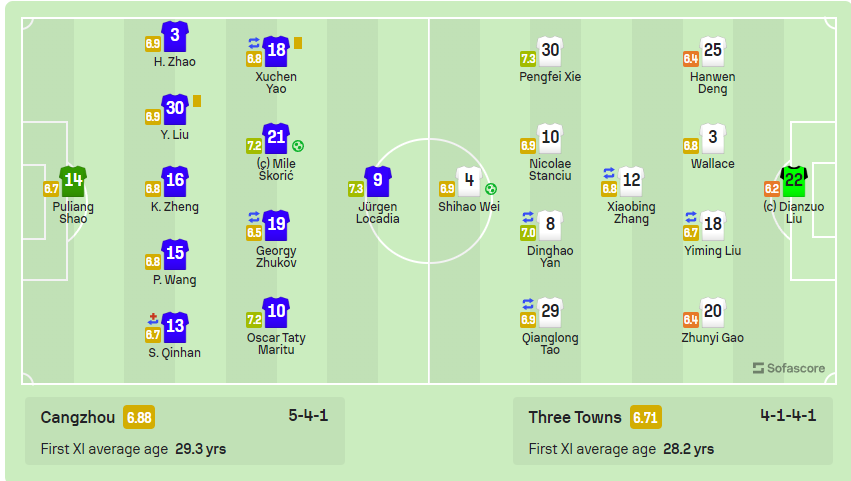The image size is (851, 481).
Task: Click substitution arrows next to Xiaobing Zhang
Action: (x=609, y=173)
